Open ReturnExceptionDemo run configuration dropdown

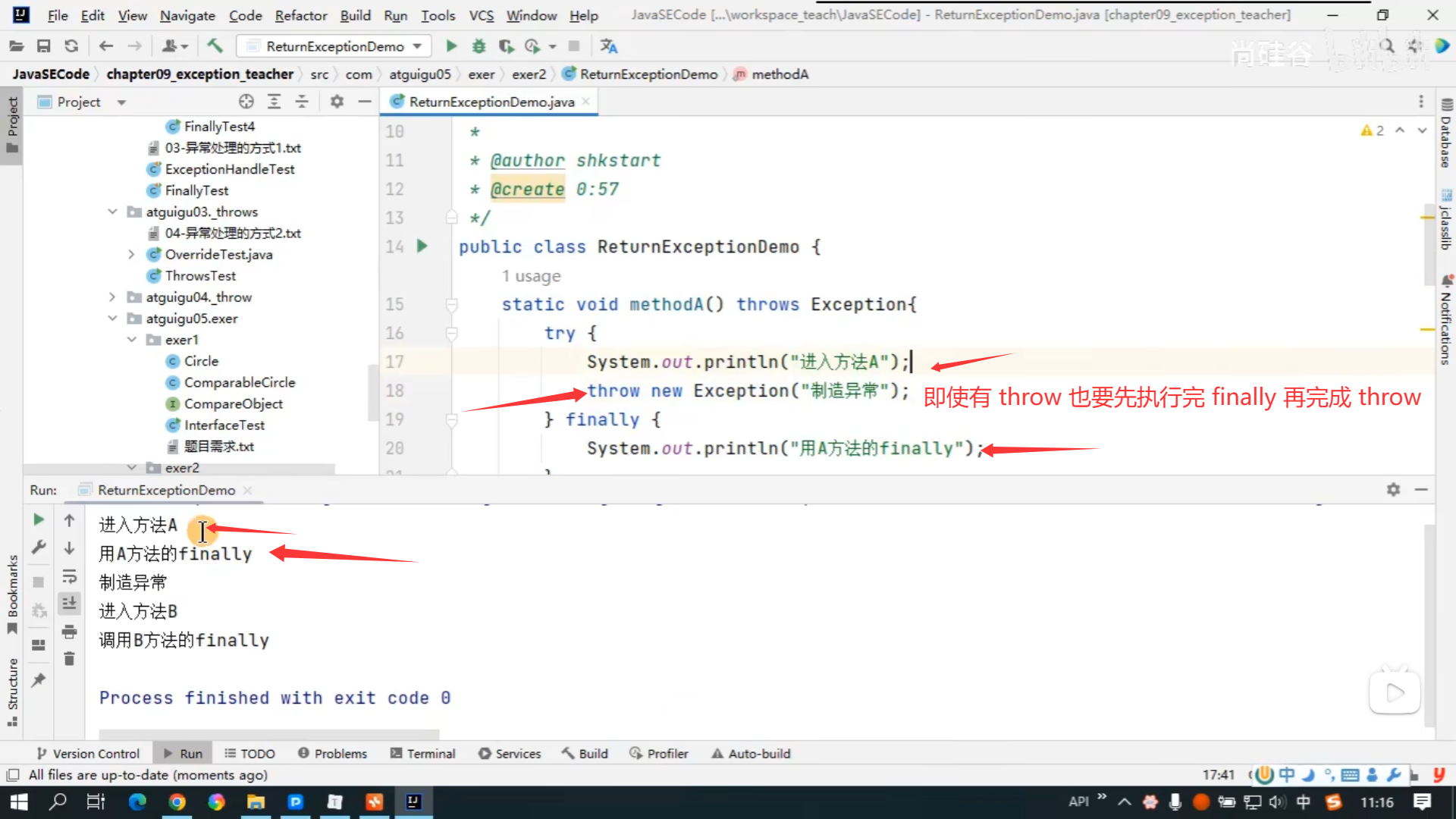pyautogui.click(x=334, y=46)
